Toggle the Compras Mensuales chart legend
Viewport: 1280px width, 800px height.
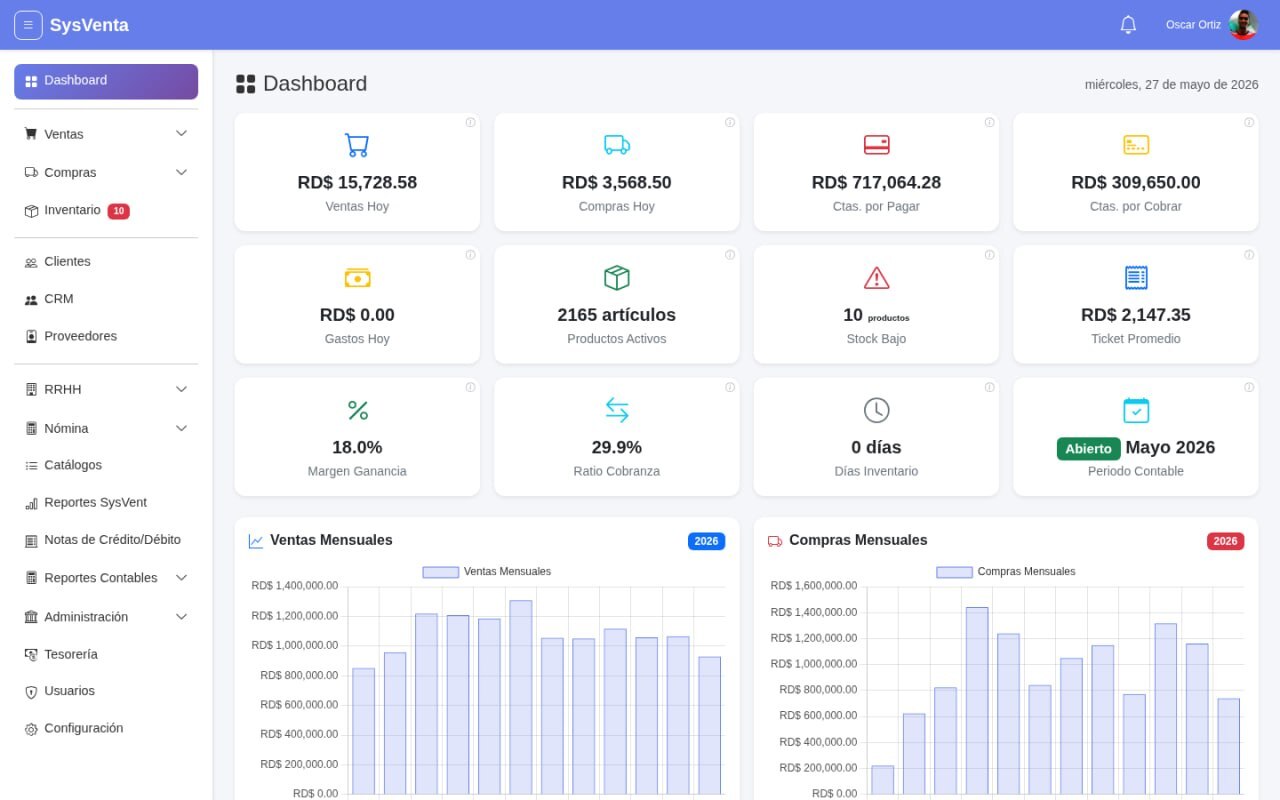1006,572
